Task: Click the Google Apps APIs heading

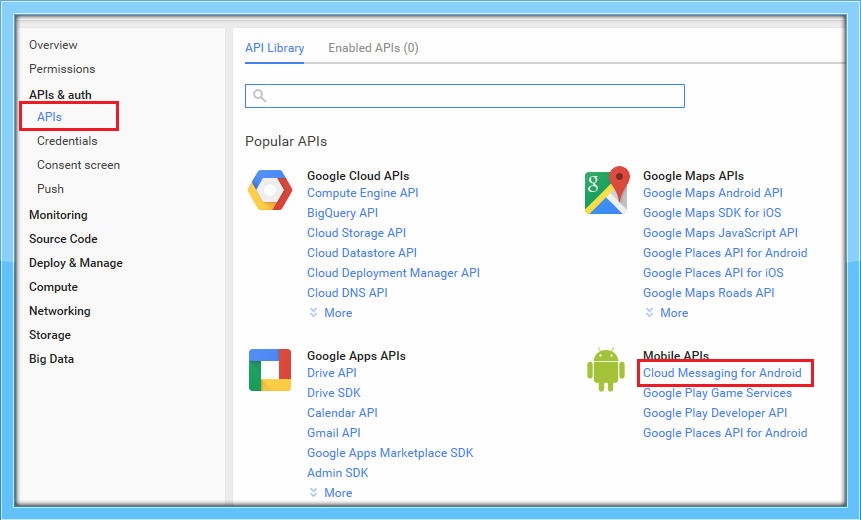Action: tap(356, 356)
